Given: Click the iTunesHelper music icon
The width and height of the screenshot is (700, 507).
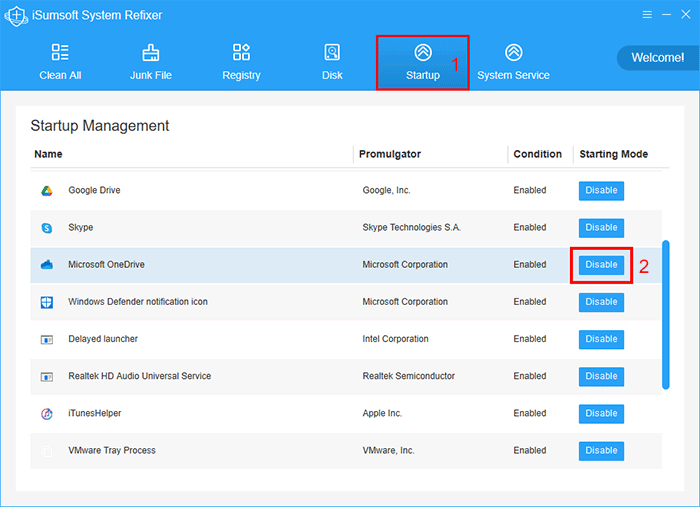Looking at the screenshot, I should coord(47,414).
